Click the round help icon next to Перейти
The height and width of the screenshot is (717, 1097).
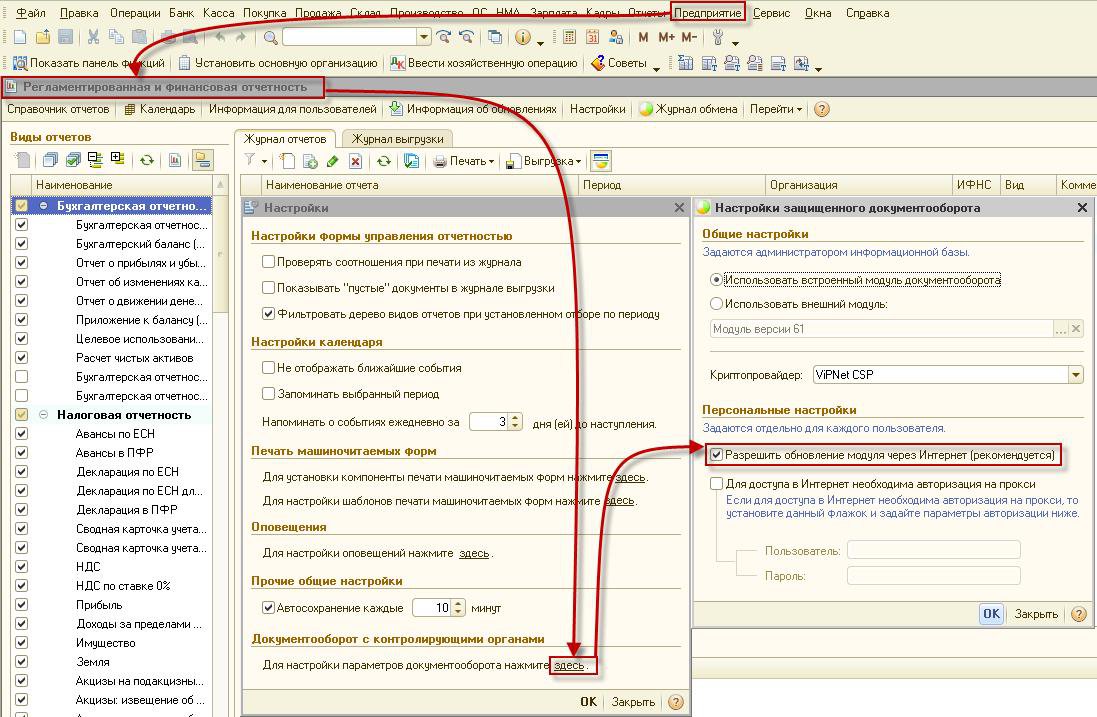(822, 109)
